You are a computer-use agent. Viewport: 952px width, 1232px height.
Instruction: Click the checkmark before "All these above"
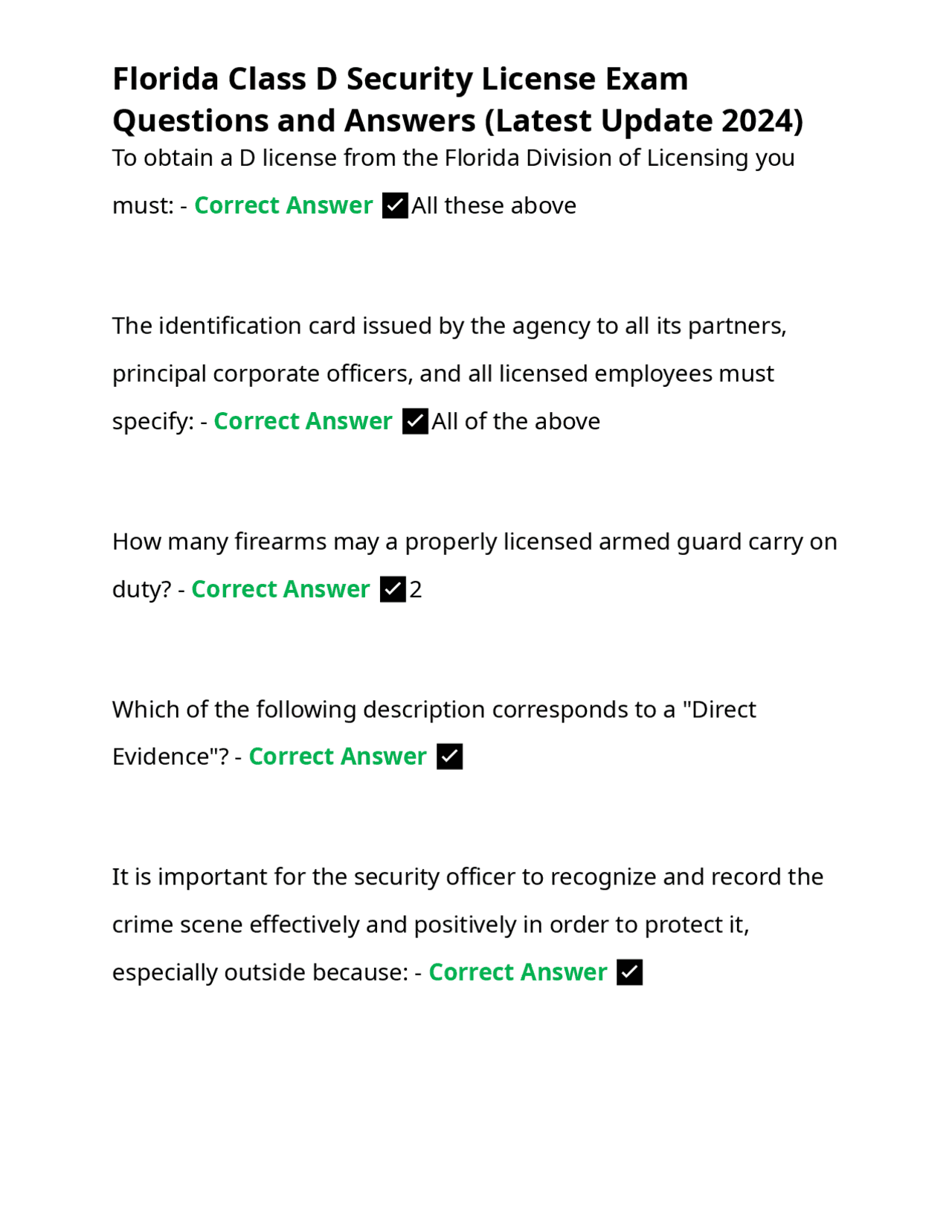[395, 205]
